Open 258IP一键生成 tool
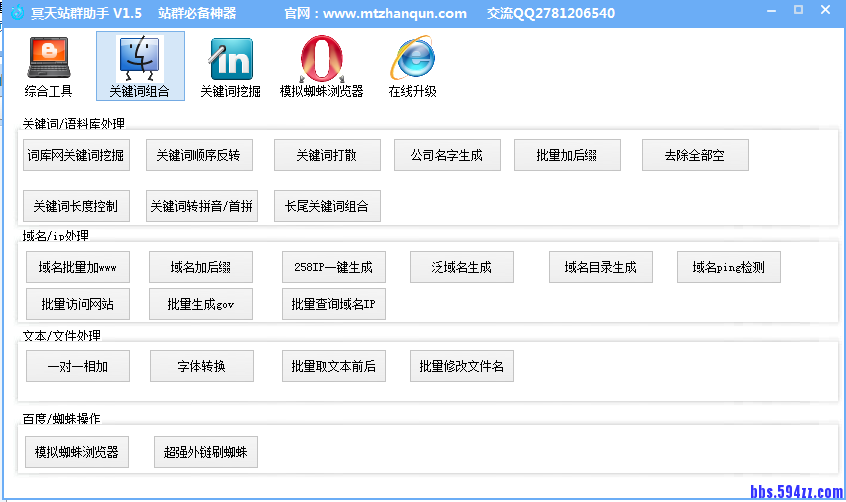Viewport: 846px width, 502px height. [x=333, y=267]
